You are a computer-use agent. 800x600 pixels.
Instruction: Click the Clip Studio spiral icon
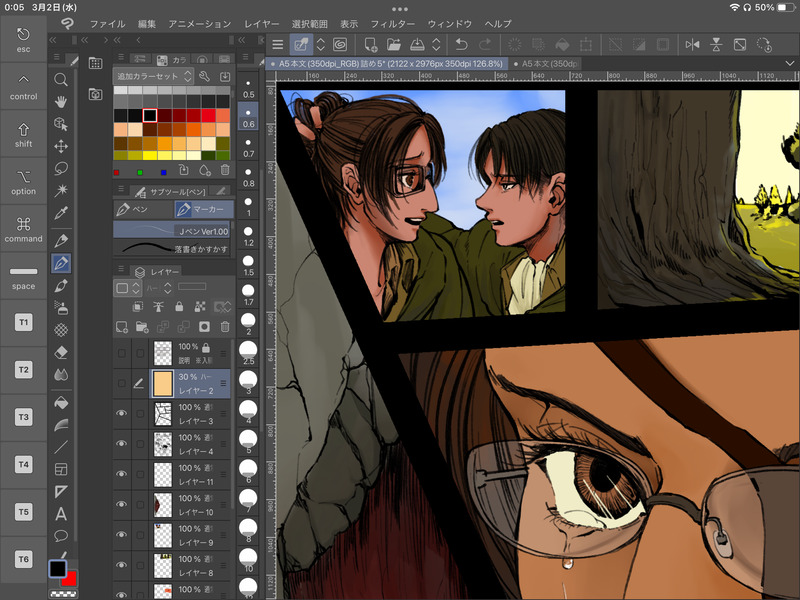click(x=340, y=45)
